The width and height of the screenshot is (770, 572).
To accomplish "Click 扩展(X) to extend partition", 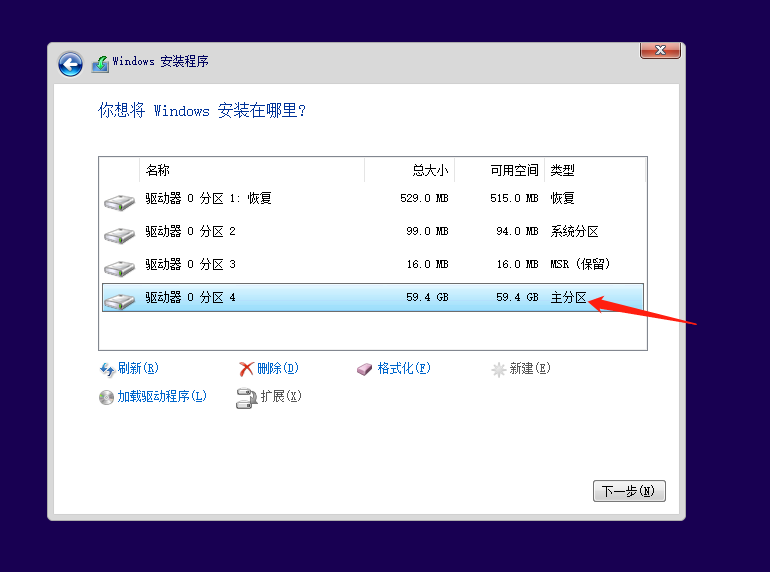I will tap(281, 396).
